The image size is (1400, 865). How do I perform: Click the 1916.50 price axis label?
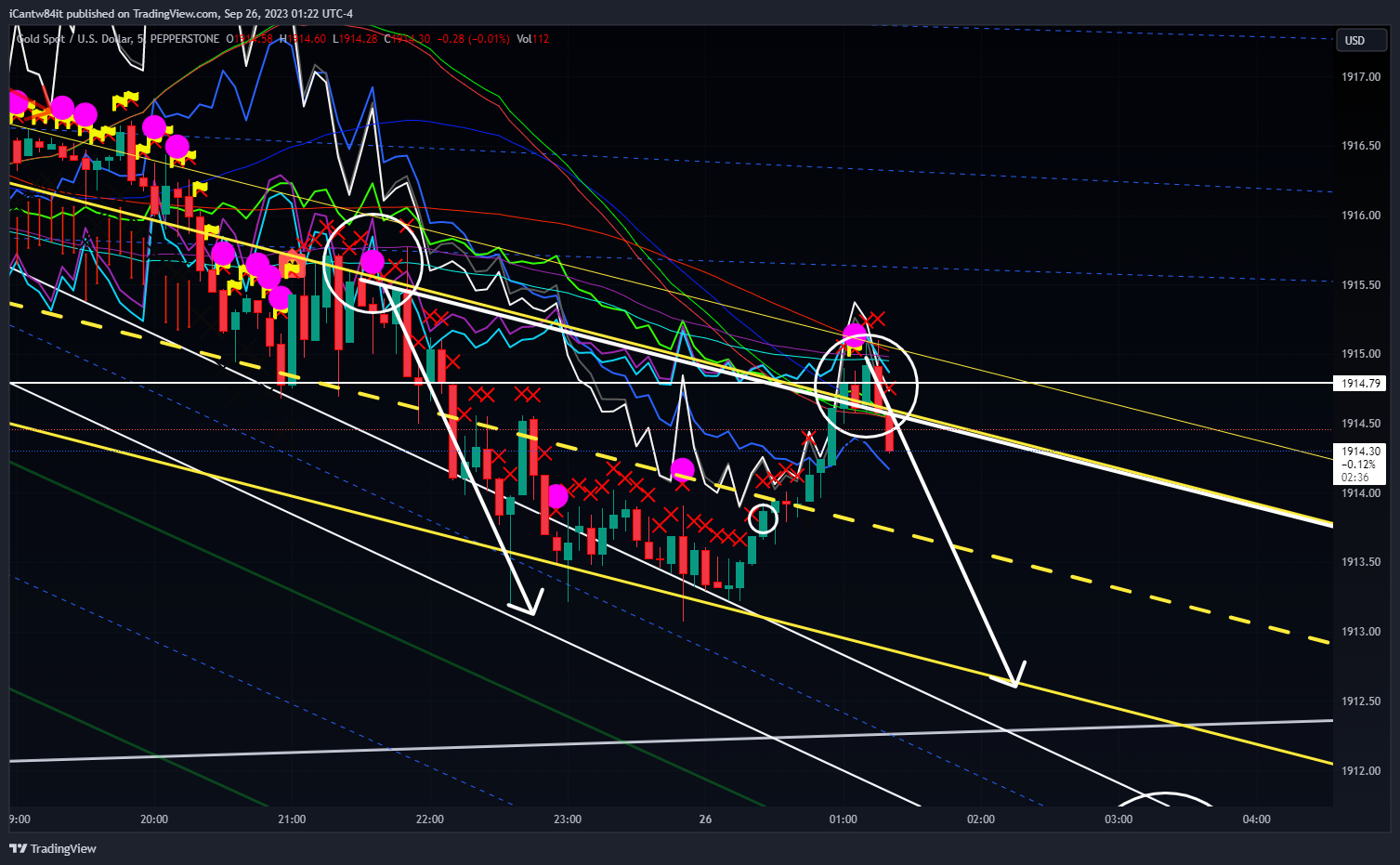(x=1360, y=146)
